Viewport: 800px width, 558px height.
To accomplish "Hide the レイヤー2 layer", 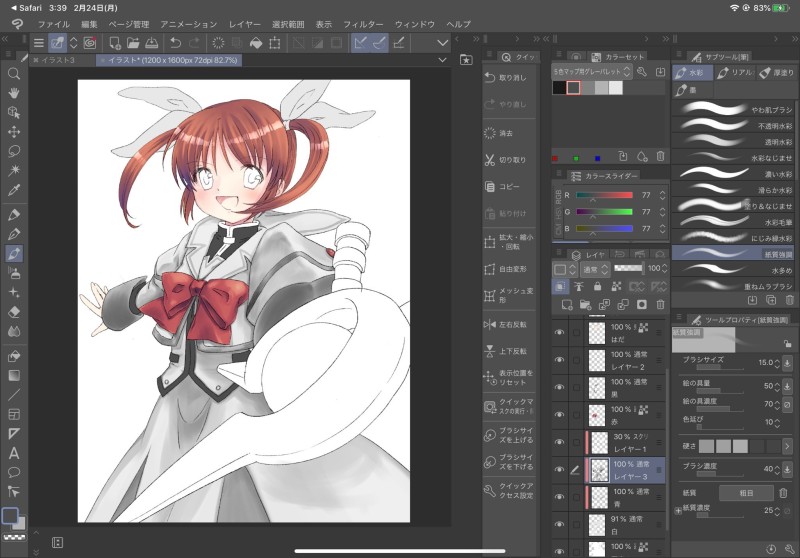I will click(x=559, y=360).
